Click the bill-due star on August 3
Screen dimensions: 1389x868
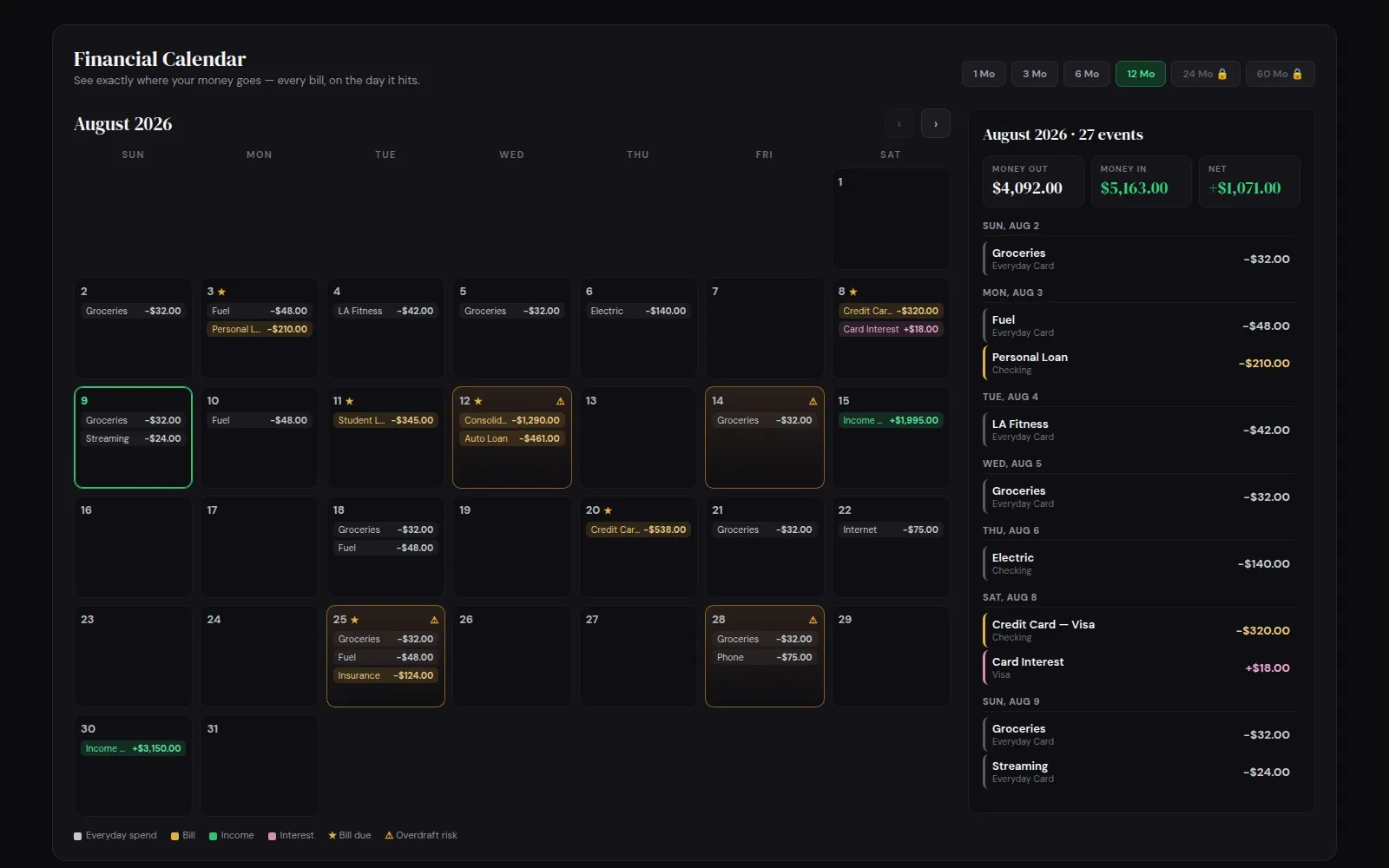coord(222,292)
